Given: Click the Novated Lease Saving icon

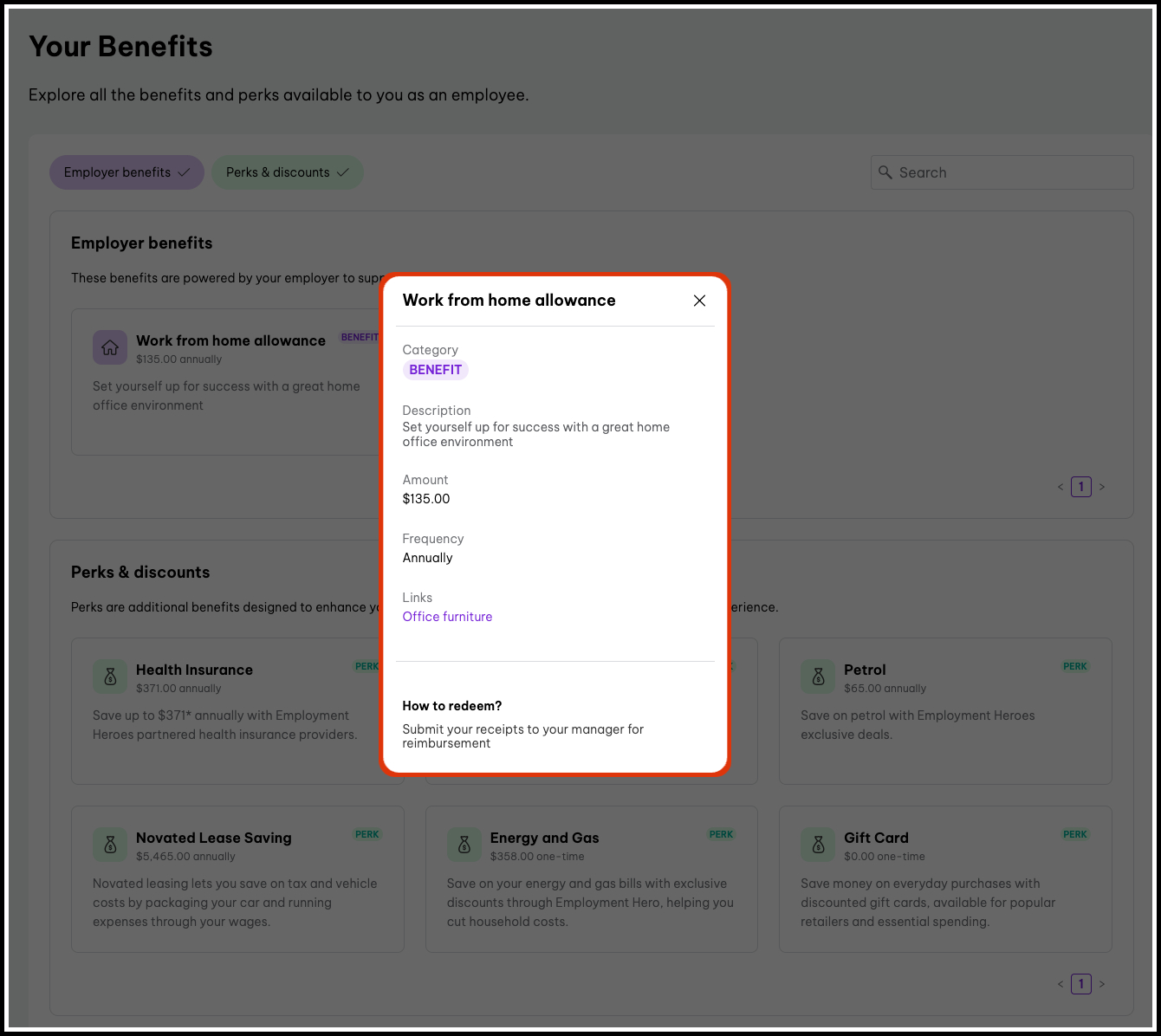Looking at the screenshot, I should click(x=110, y=845).
